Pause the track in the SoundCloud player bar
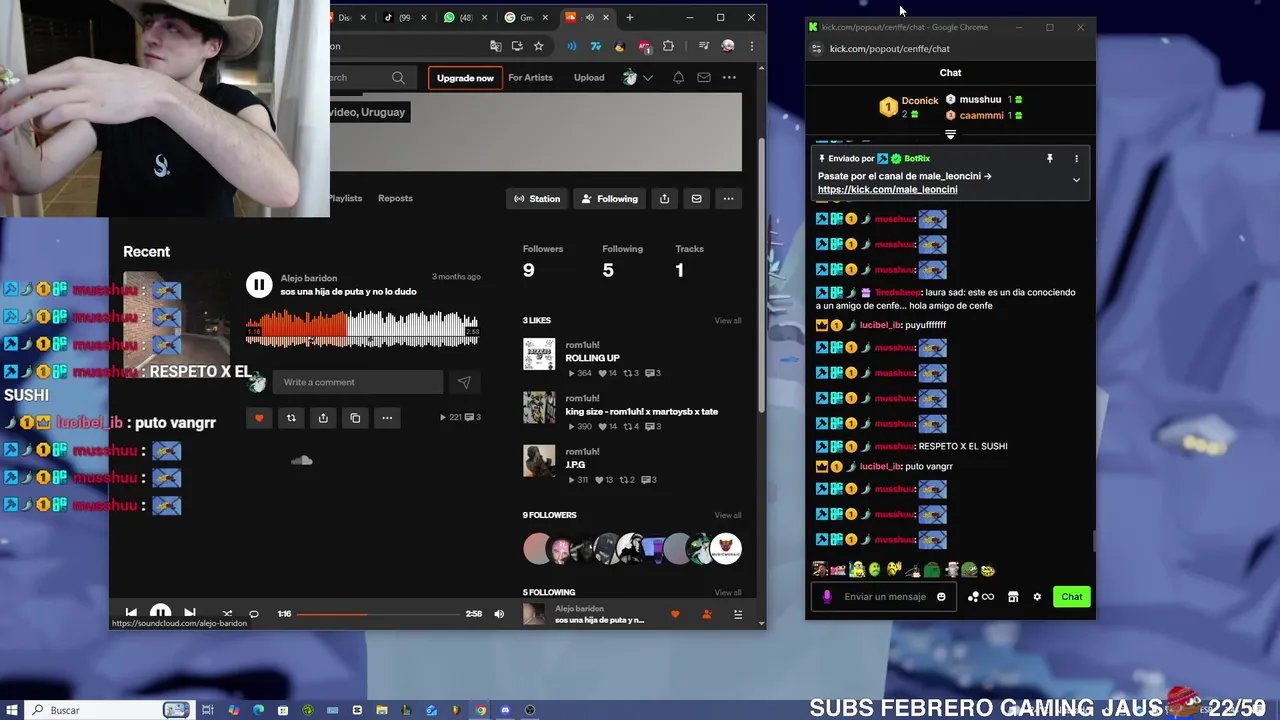This screenshot has width=1280, height=720. [x=160, y=613]
